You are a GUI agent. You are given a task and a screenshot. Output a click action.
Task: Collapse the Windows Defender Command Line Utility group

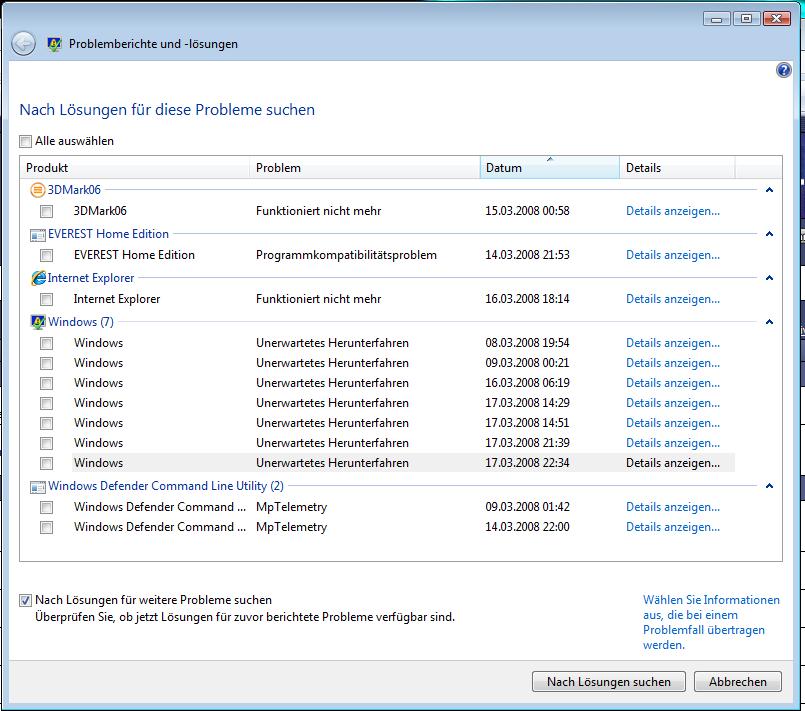click(769, 487)
